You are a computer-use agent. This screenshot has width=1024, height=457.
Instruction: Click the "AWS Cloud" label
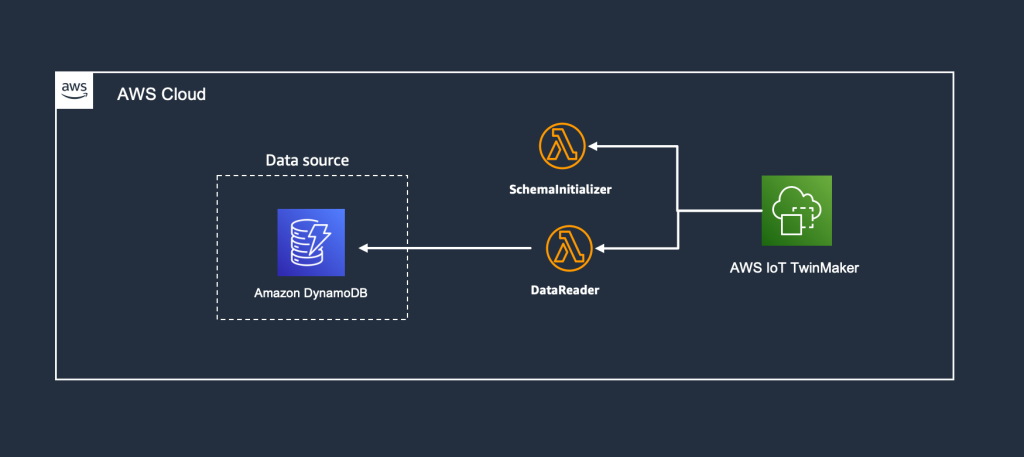(x=161, y=95)
